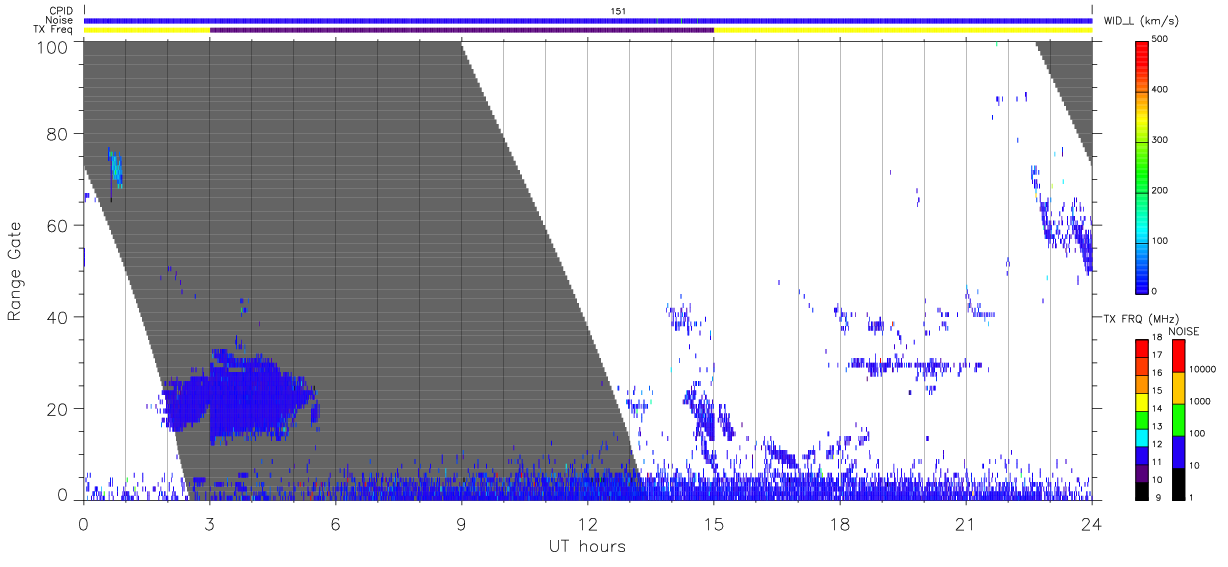Click the cyan echo cluster near range gate 72
Image resolution: width=1228 pixels, height=567 pixels.
115,167
